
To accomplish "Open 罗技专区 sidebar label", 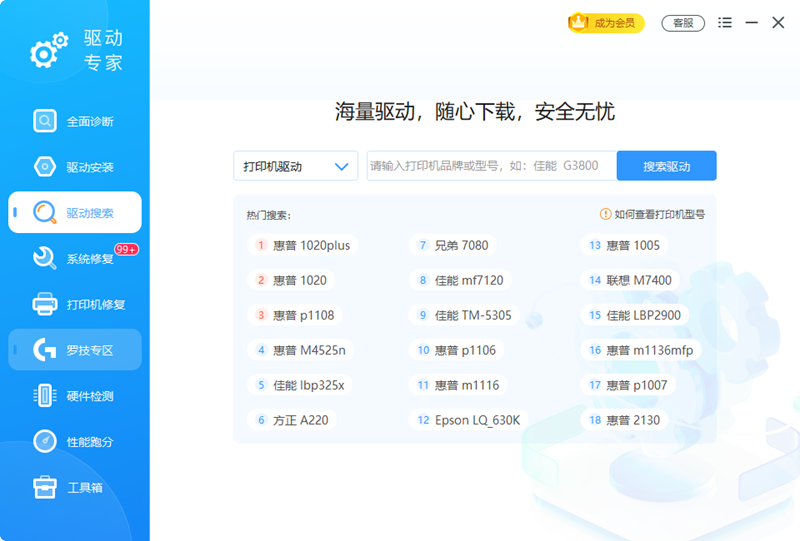I will 90,350.
